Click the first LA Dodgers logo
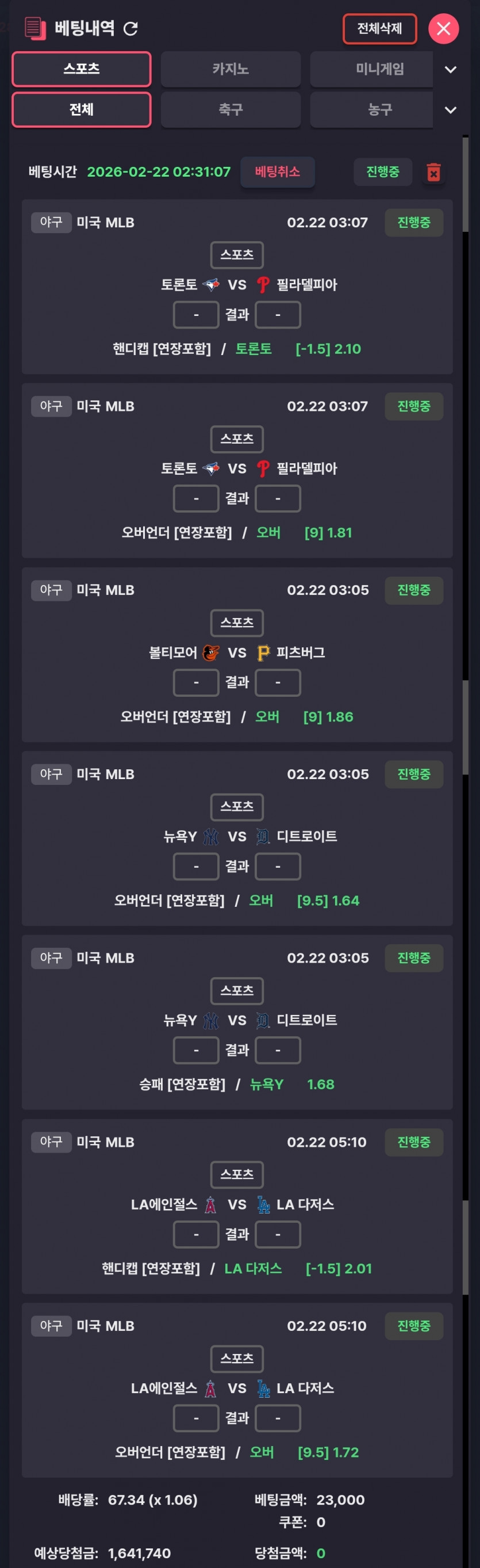 [x=263, y=1204]
